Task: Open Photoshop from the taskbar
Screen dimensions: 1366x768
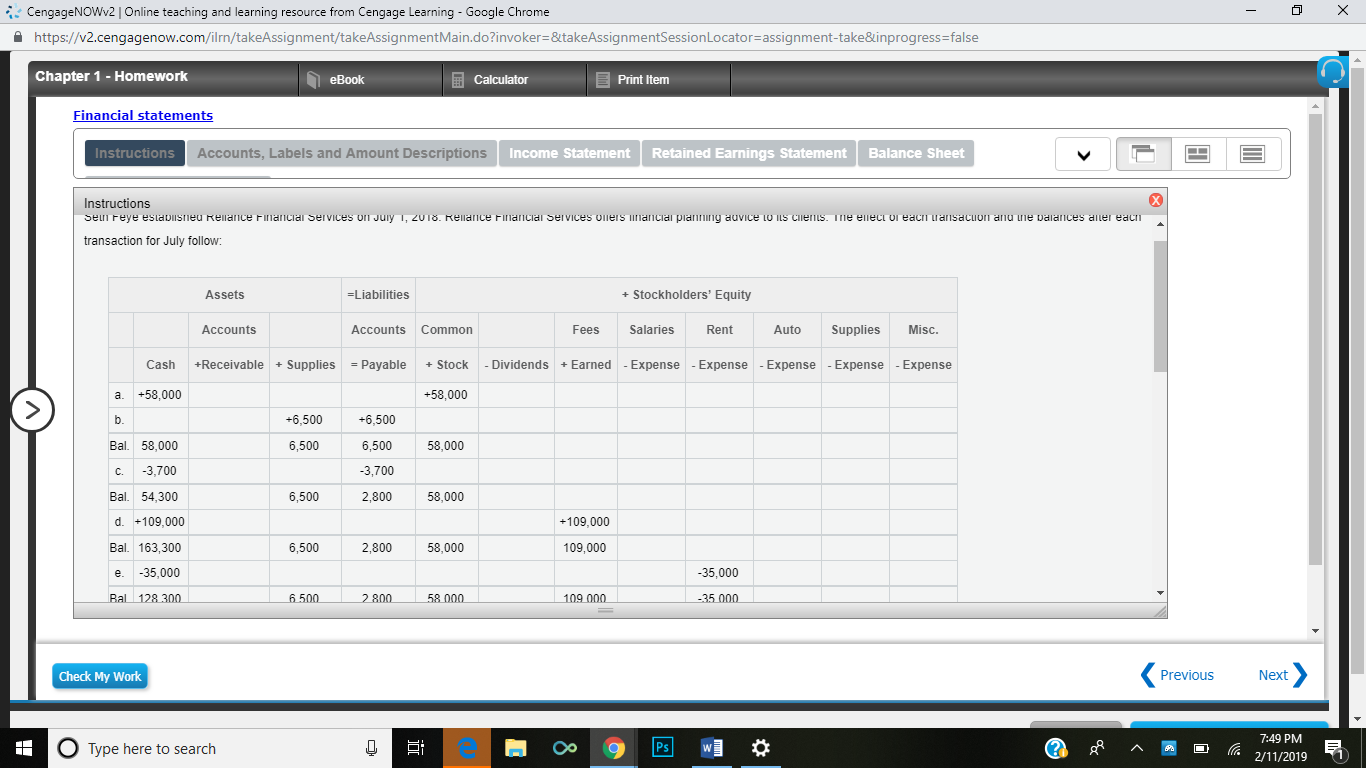Action: coord(662,747)
